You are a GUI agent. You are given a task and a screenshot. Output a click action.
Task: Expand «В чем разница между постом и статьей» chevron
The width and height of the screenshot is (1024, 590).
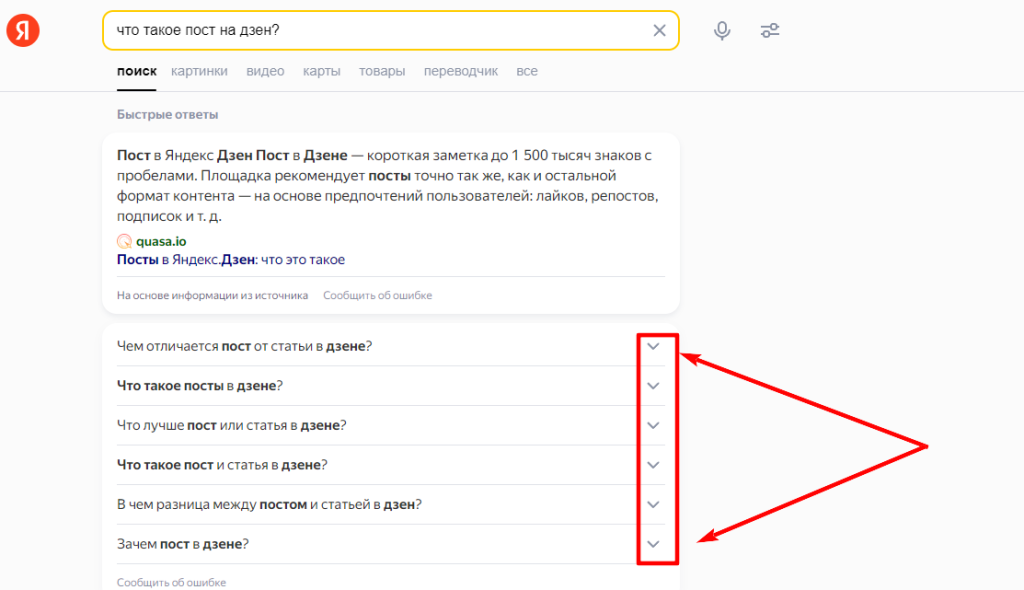click(x=653, y=504)
